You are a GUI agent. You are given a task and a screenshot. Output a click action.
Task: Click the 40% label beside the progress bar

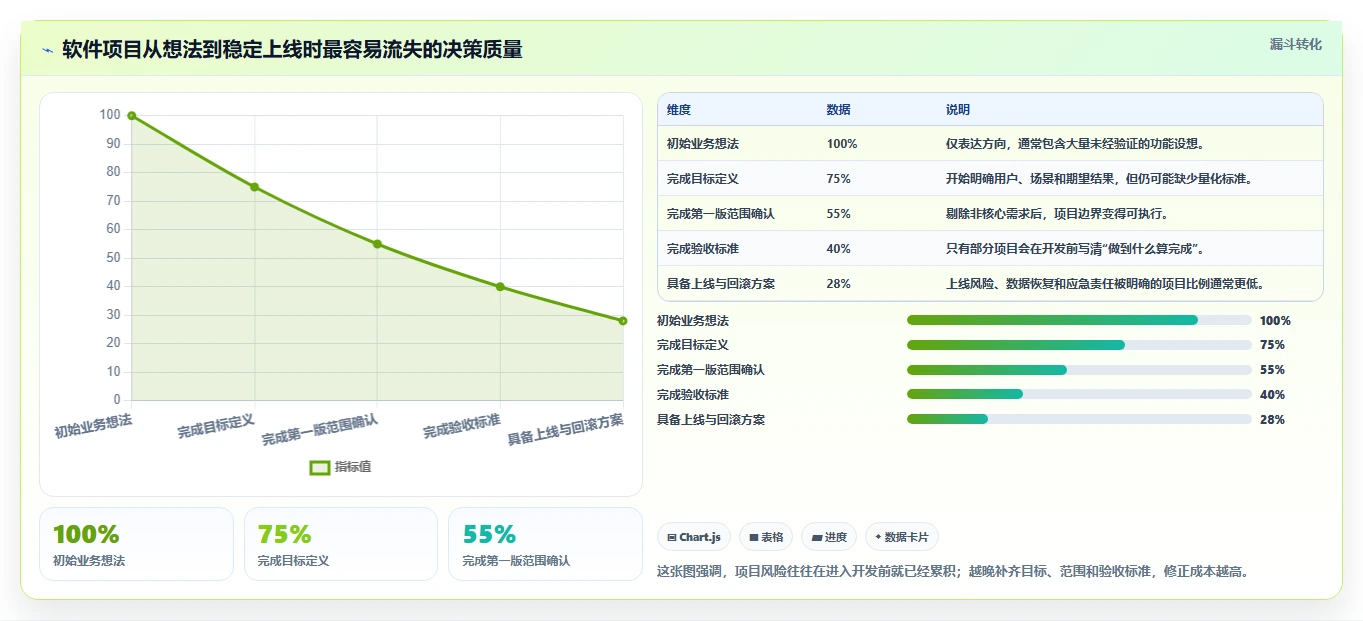click(x=1272, y=395)
